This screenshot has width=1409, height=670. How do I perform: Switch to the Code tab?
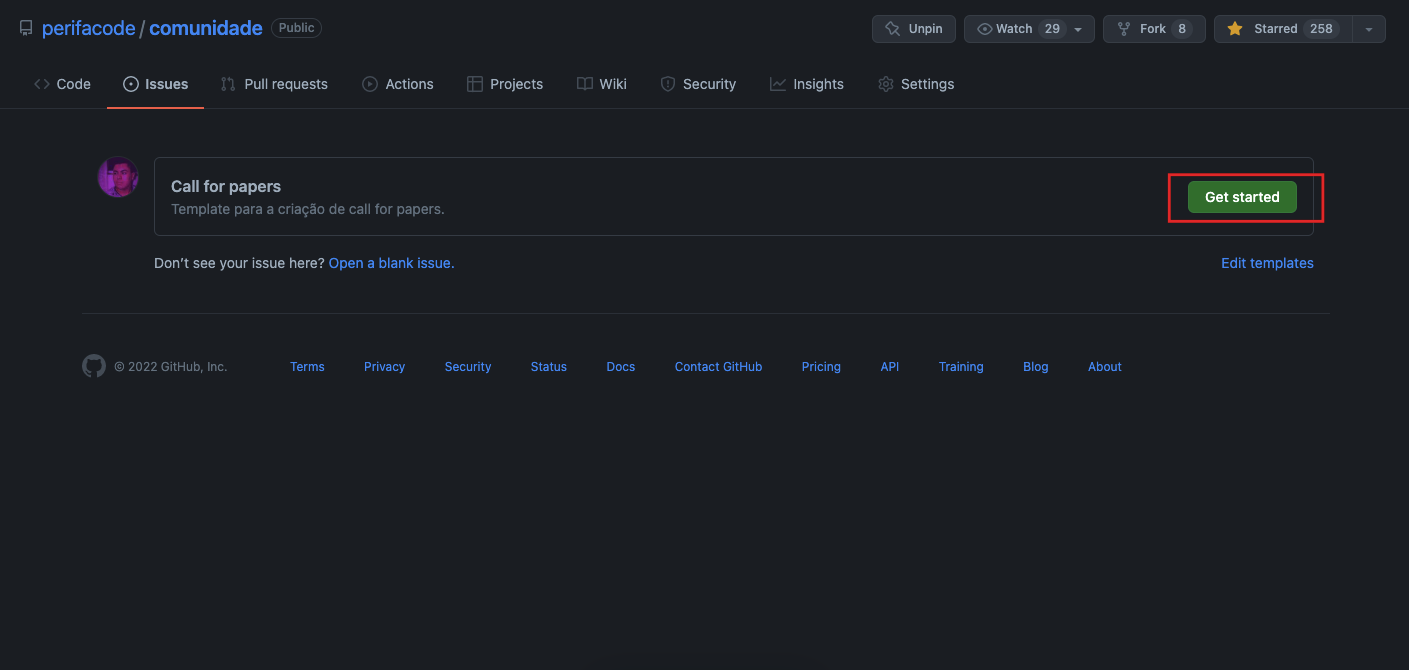coord(62,84)
